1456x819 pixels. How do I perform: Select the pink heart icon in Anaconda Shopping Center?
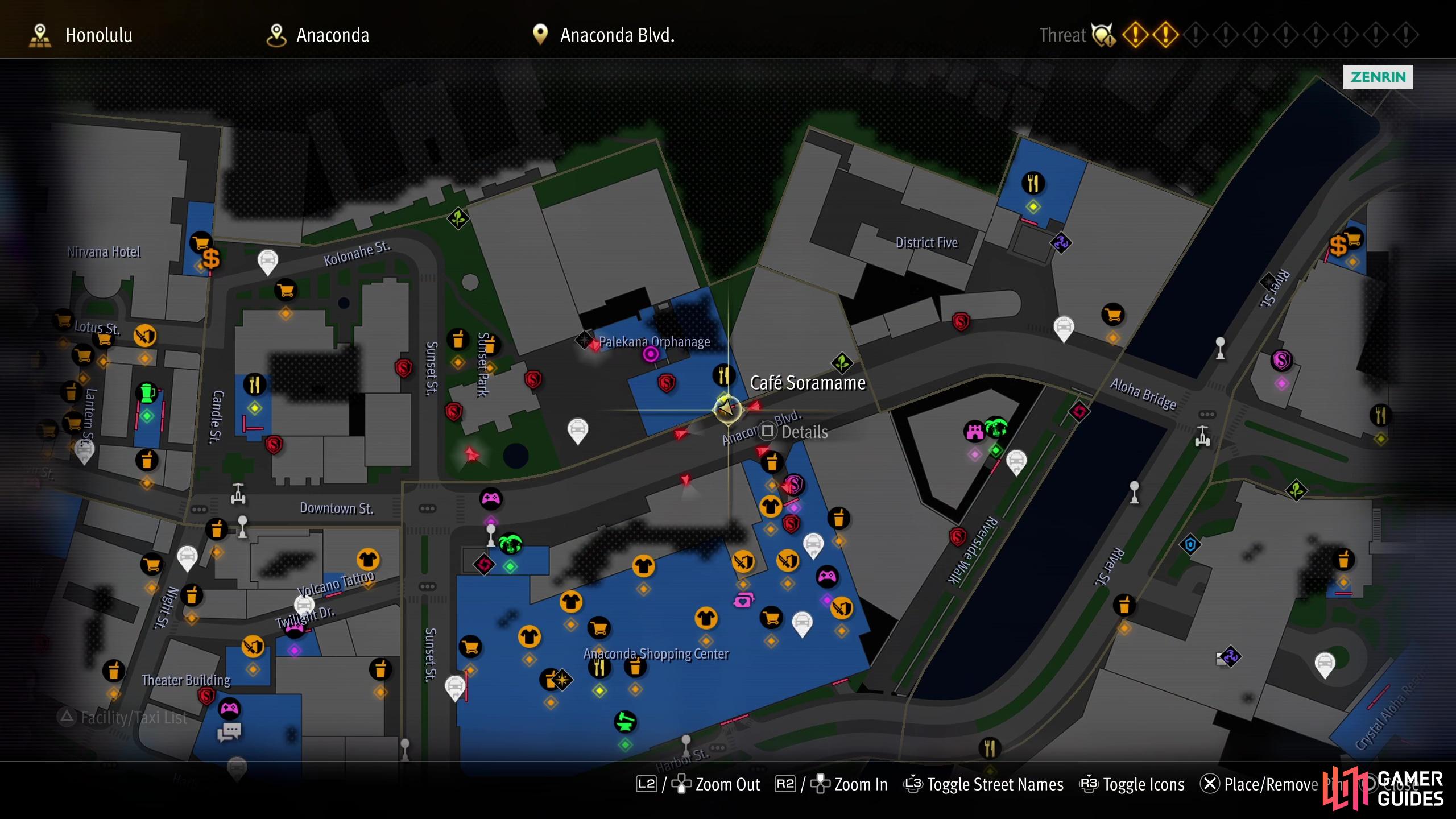click(x=743, y=599)
